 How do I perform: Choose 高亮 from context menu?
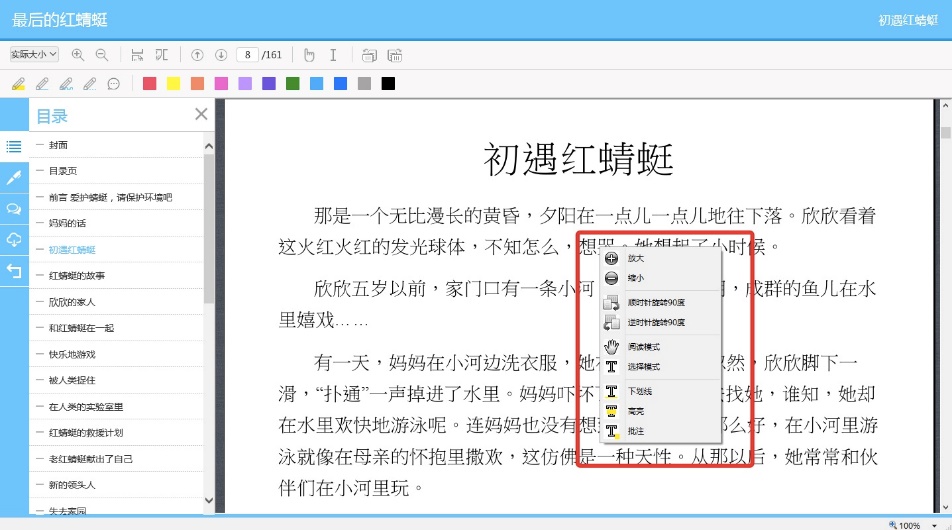(661, 412)
